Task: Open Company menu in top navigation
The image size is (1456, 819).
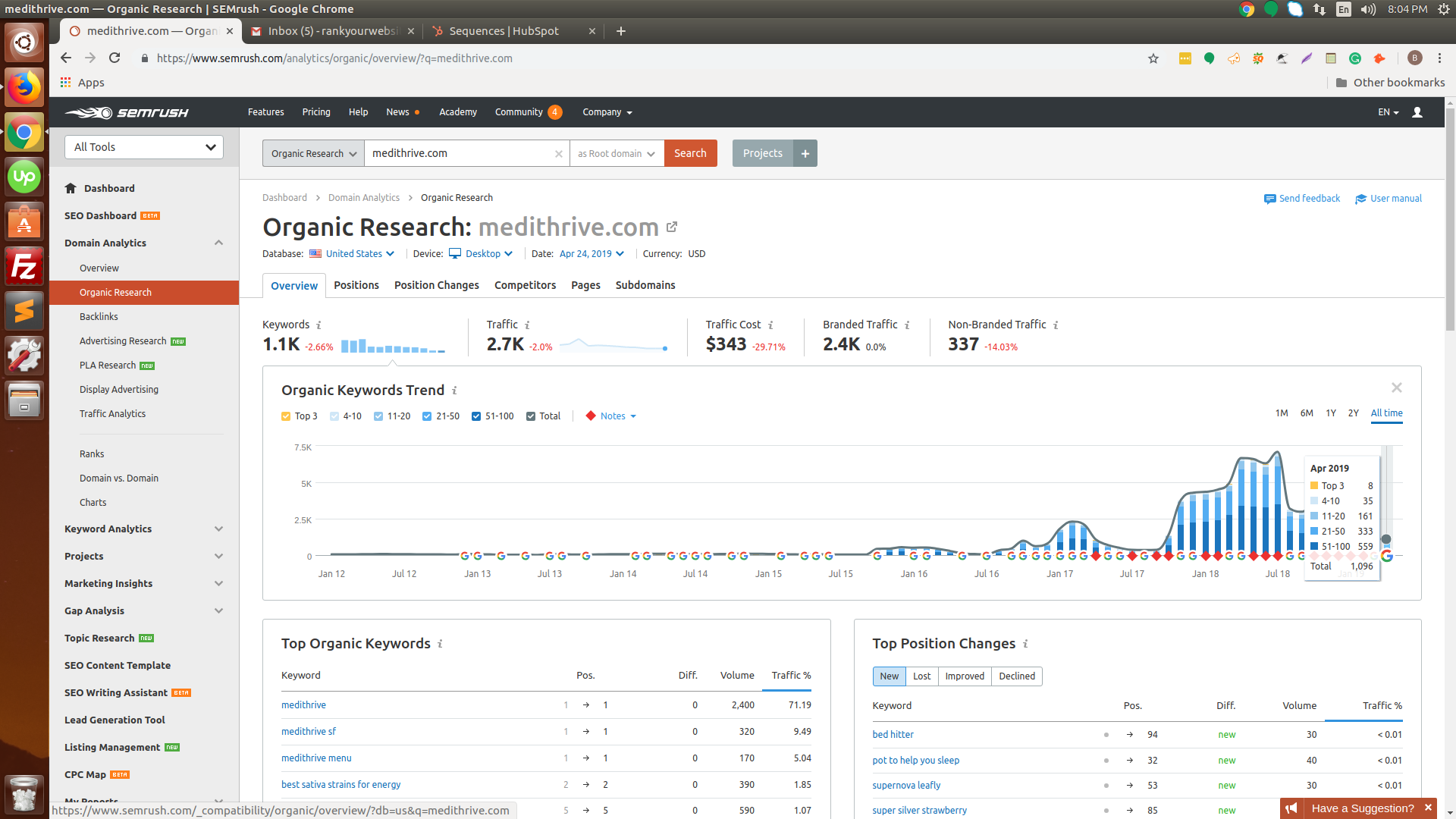Action: tap(607, 112)
